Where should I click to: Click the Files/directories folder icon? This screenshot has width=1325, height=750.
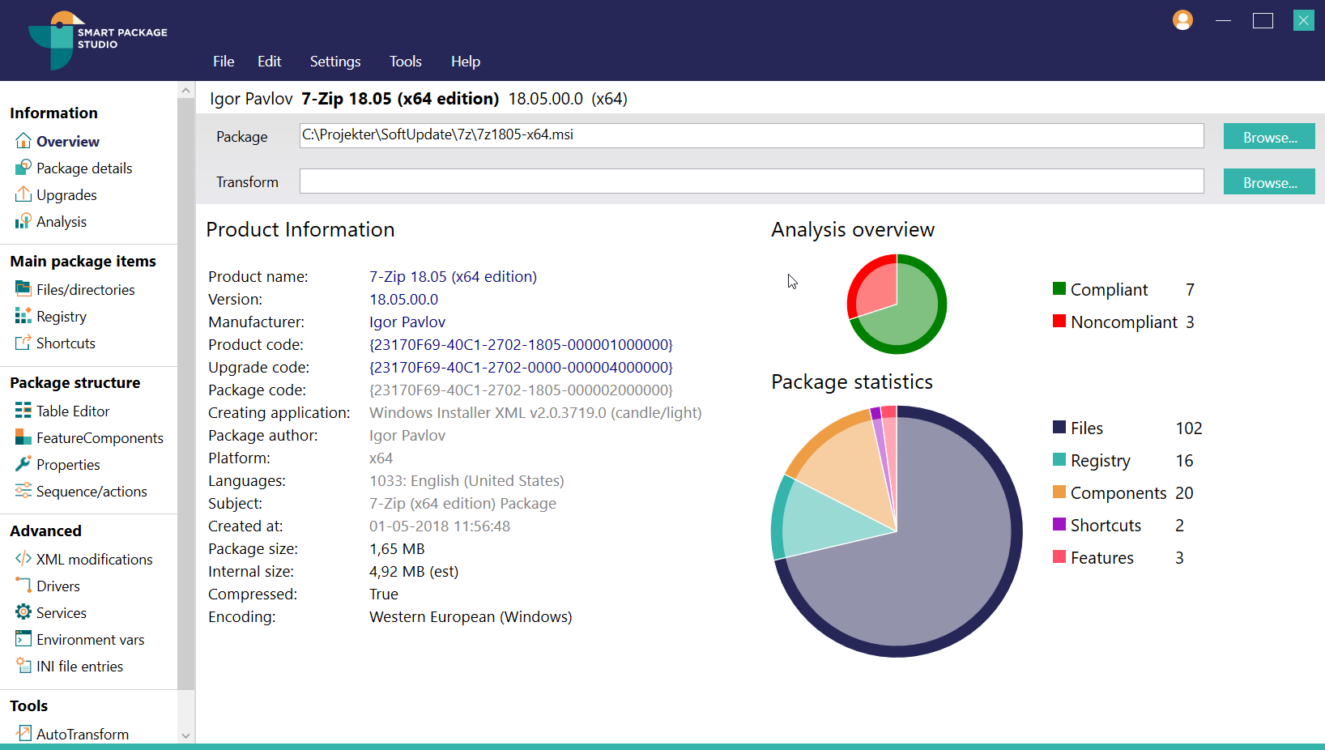click(23, 289)
